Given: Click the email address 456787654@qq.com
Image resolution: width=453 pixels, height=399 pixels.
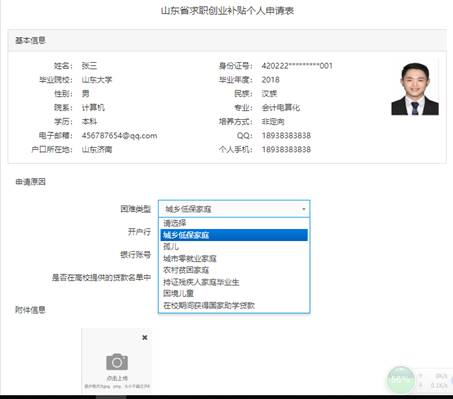Looking at the screenshot, I should [119, 136].
